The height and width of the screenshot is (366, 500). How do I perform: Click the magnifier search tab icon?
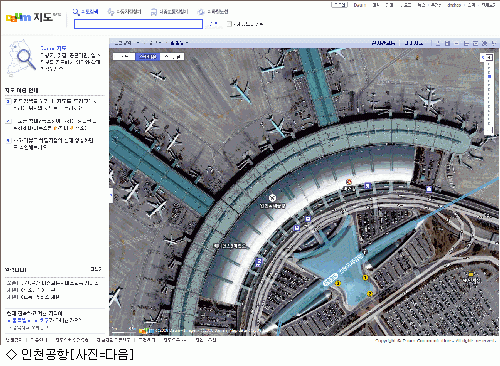76,12
